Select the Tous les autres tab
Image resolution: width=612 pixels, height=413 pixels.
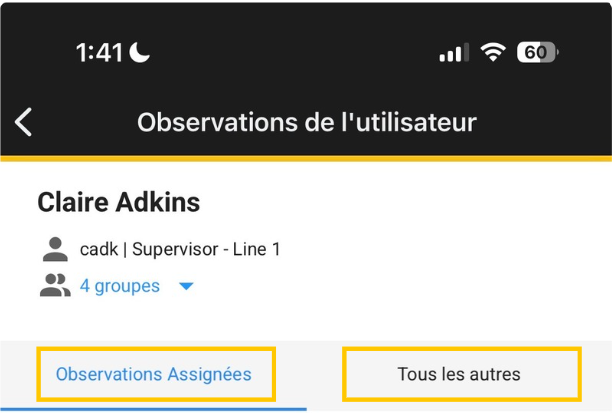459,374
